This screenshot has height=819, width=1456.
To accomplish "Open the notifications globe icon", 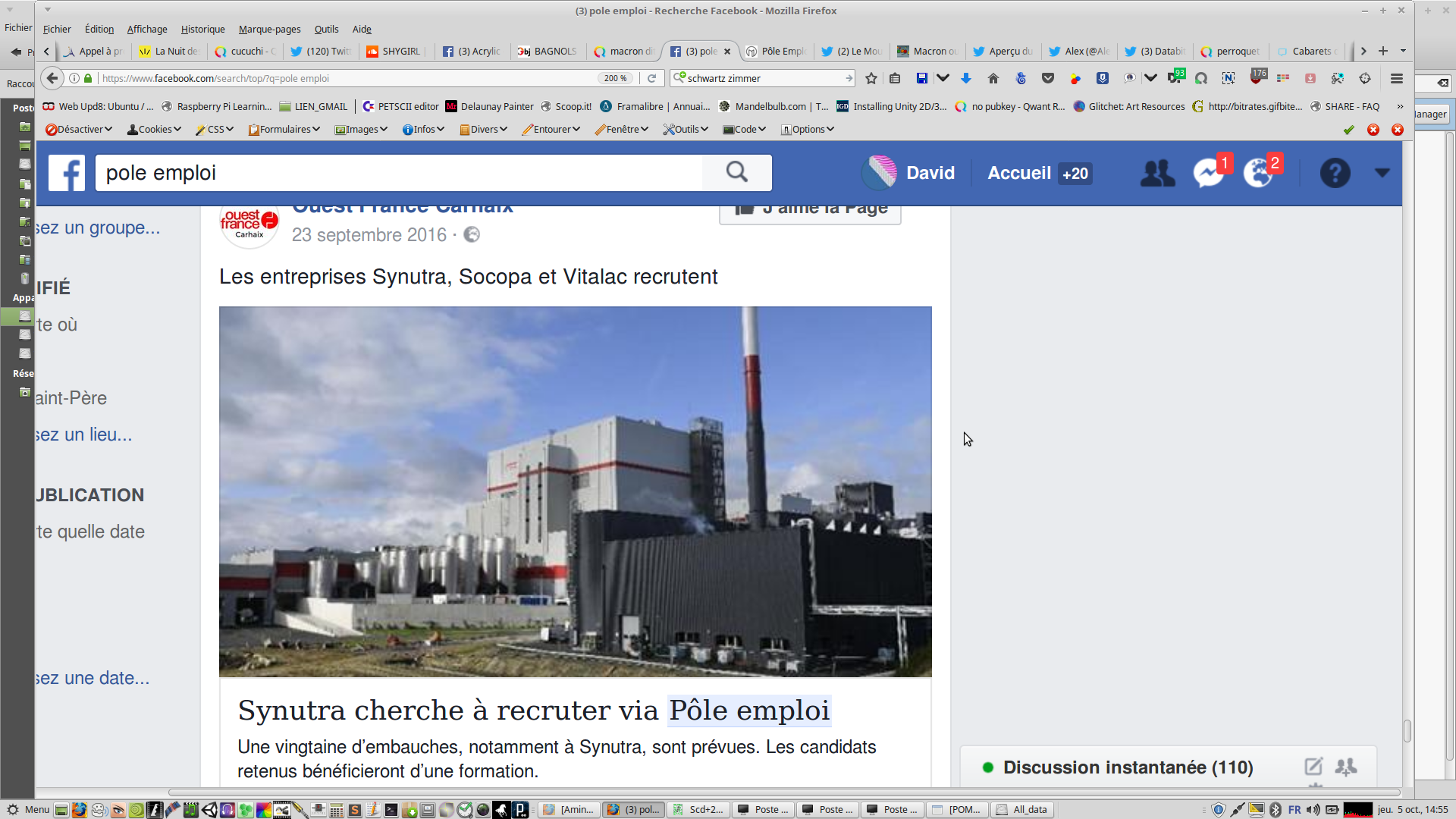I will [x=1258, y=173].
